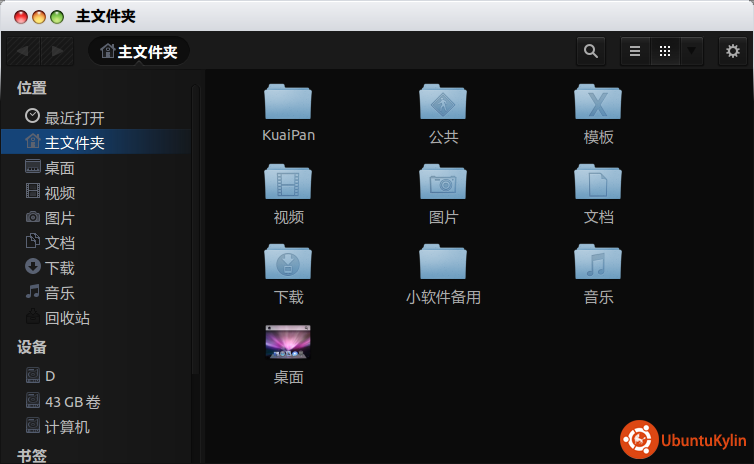Open the 43 GB 卷 volume

[x=72, y=402]
